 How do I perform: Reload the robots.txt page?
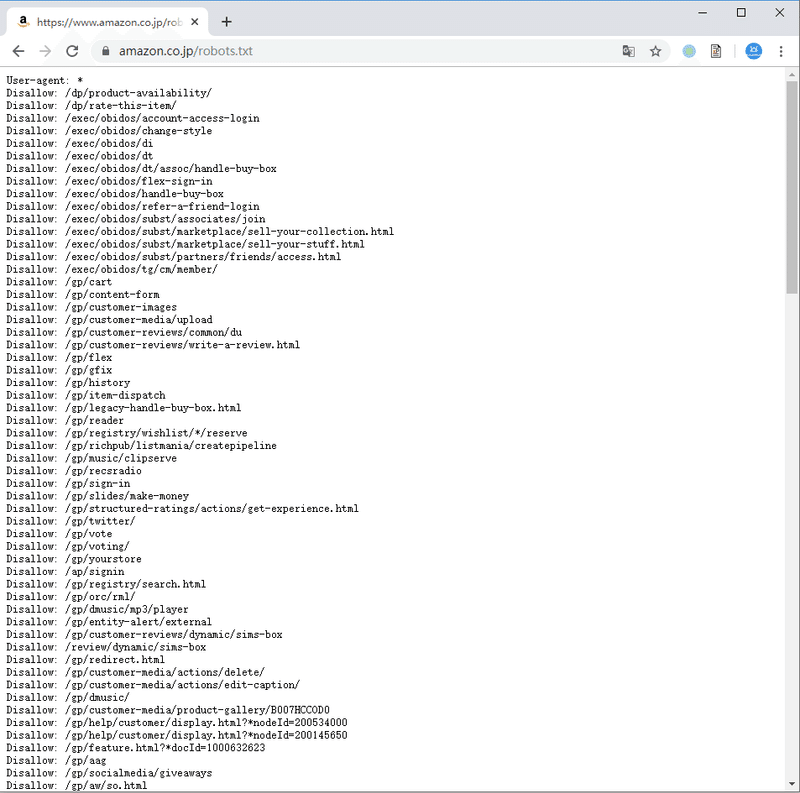click(x=72, y=51)
